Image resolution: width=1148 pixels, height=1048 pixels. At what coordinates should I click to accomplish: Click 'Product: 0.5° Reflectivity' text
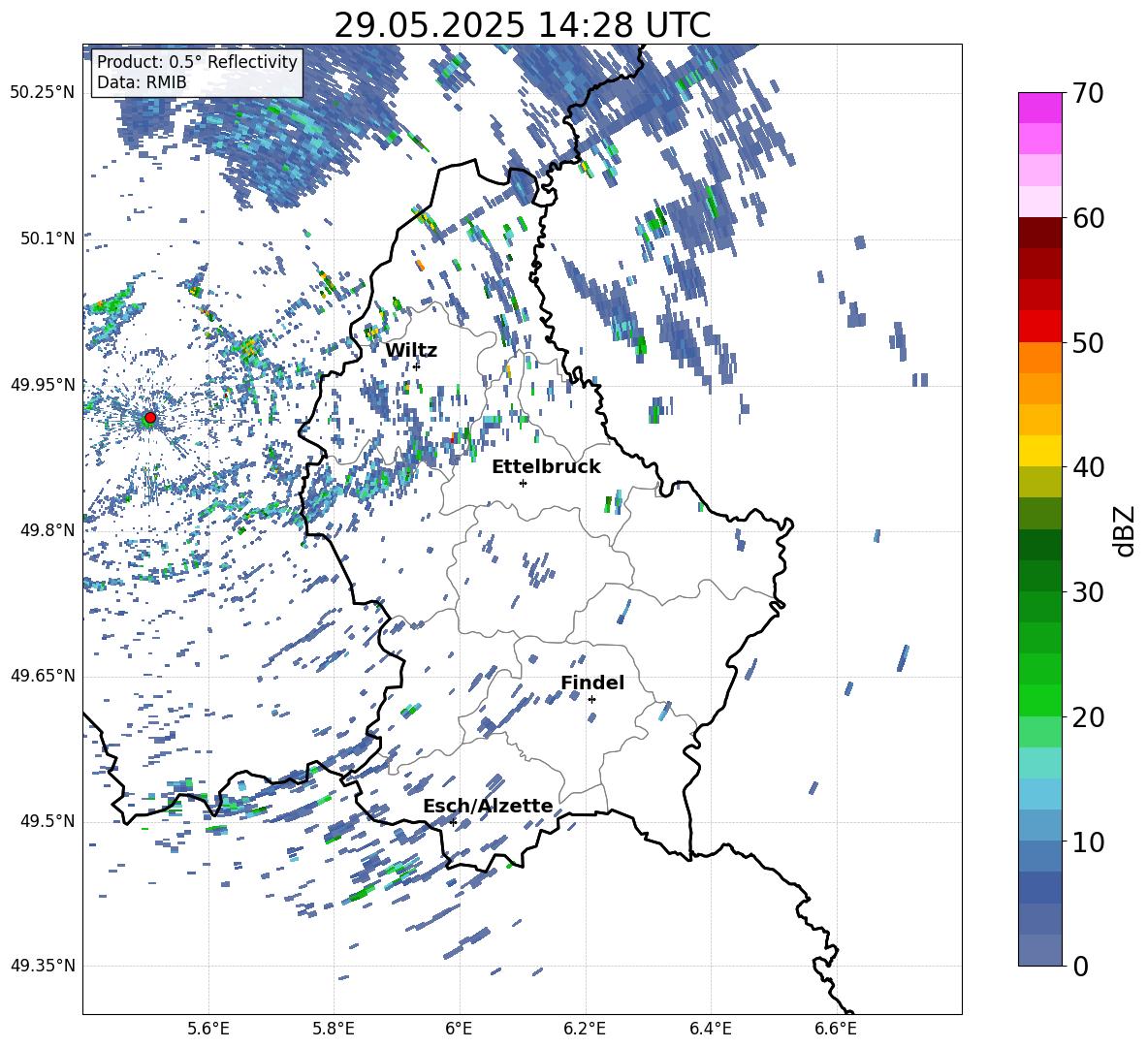coord(197,62)
